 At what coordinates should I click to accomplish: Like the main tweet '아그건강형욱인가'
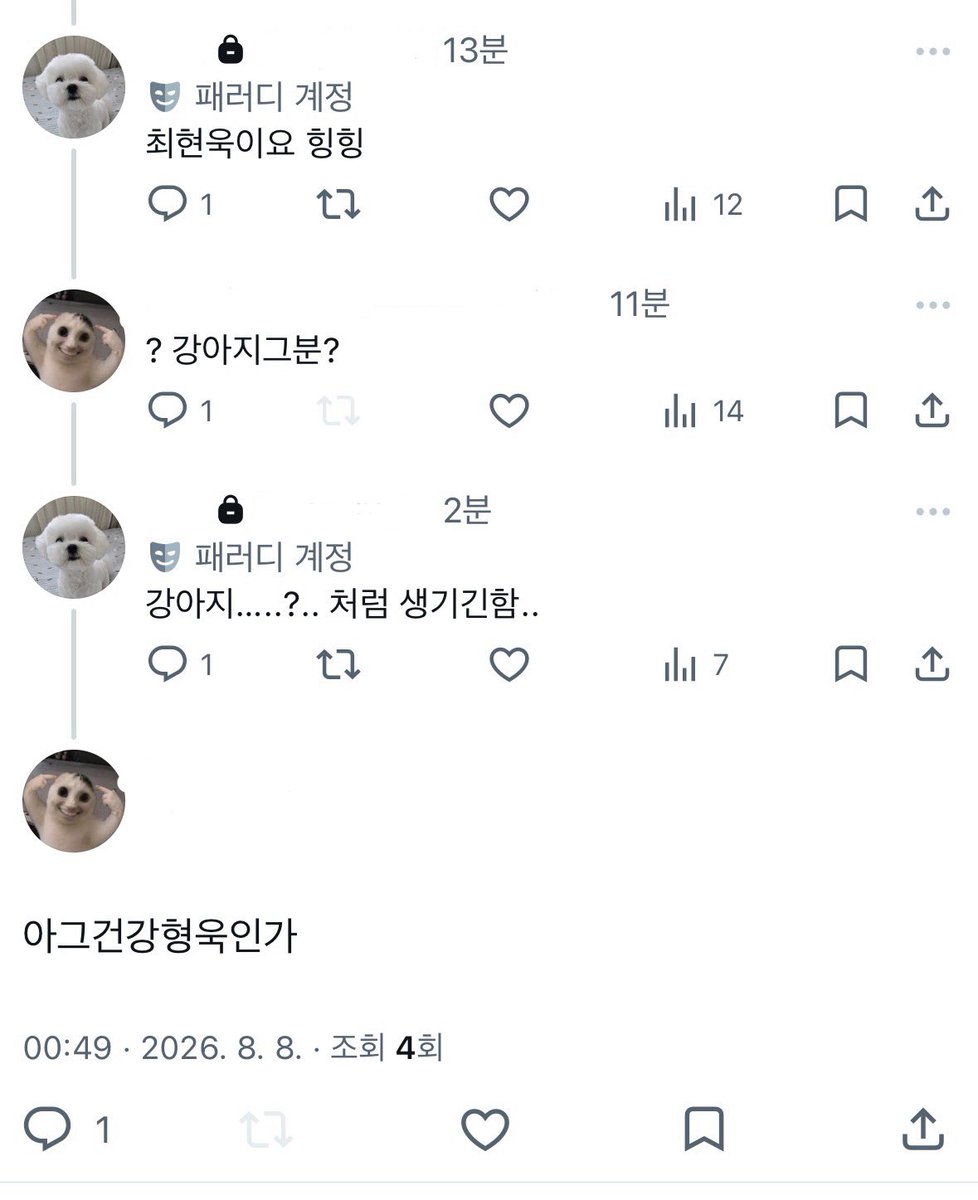[485, 1129]
